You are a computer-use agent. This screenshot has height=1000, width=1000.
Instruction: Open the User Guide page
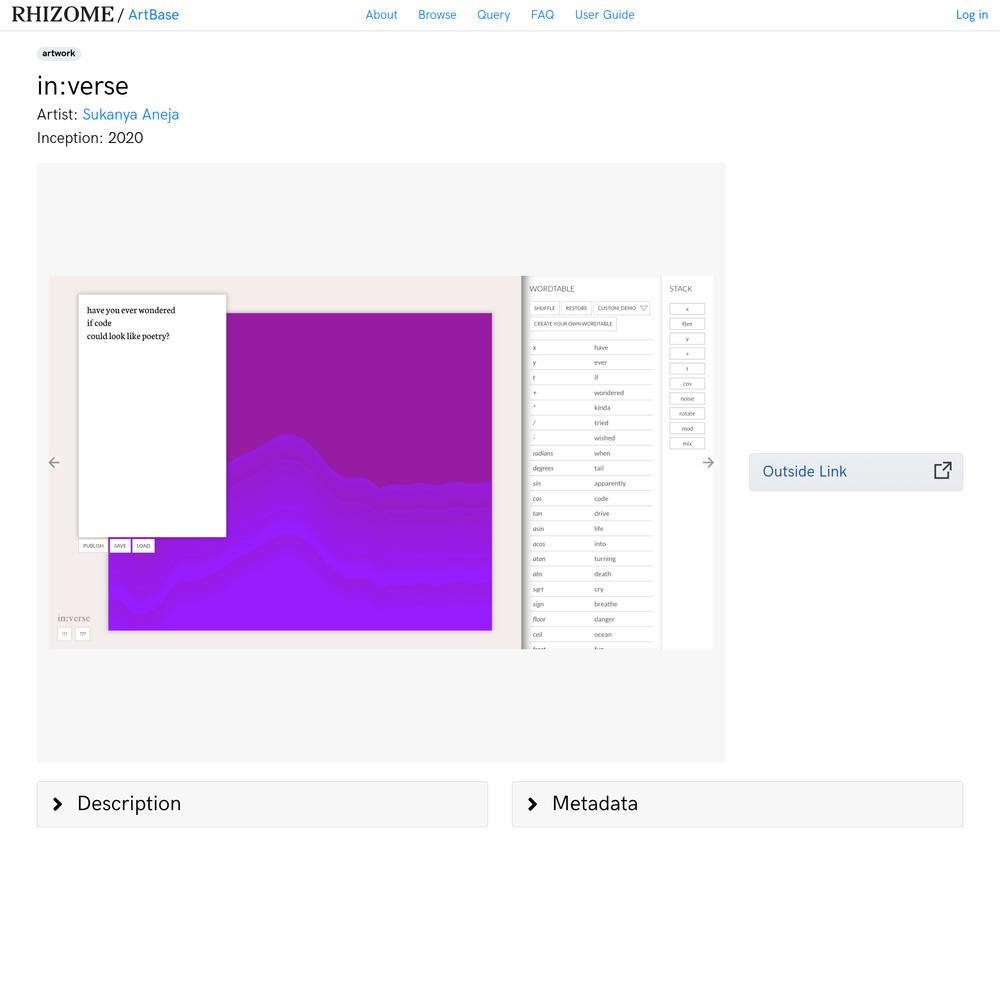[605, 15]
